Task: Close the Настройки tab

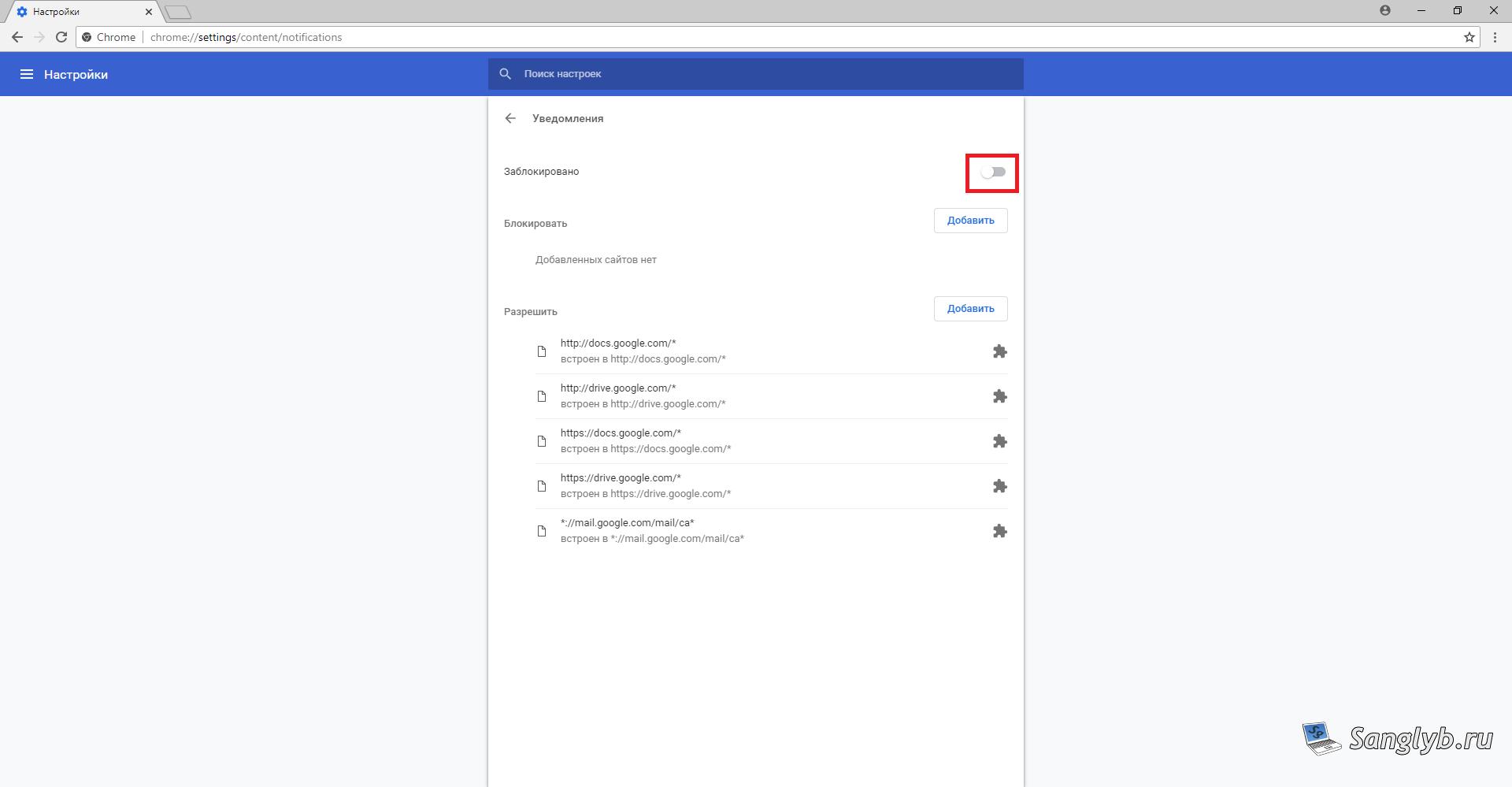Action: coord(149,12)
